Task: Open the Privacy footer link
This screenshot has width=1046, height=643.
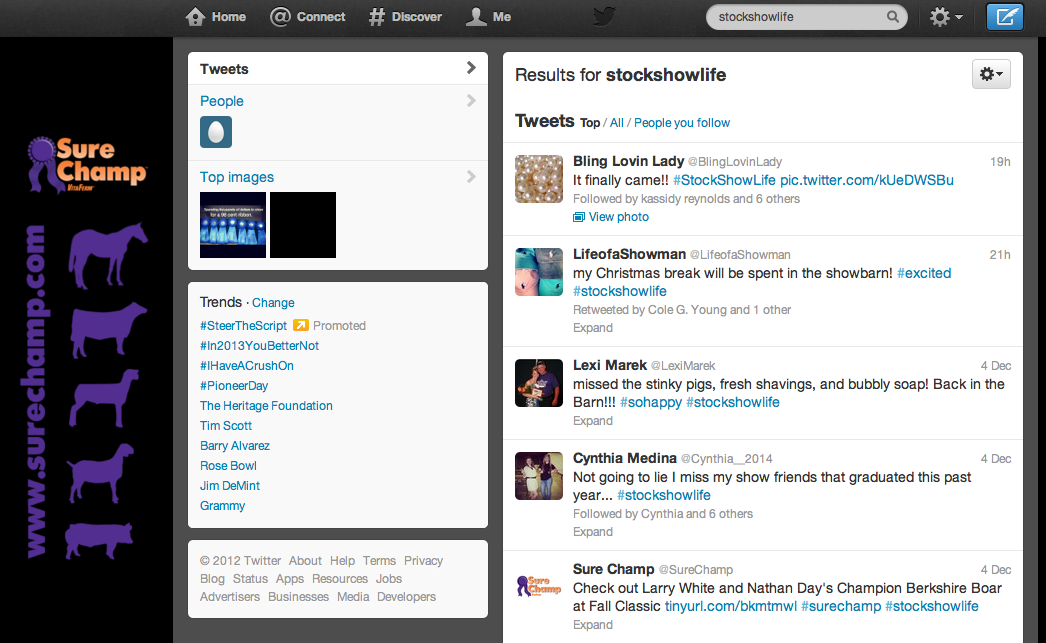Action: point(423,561)
